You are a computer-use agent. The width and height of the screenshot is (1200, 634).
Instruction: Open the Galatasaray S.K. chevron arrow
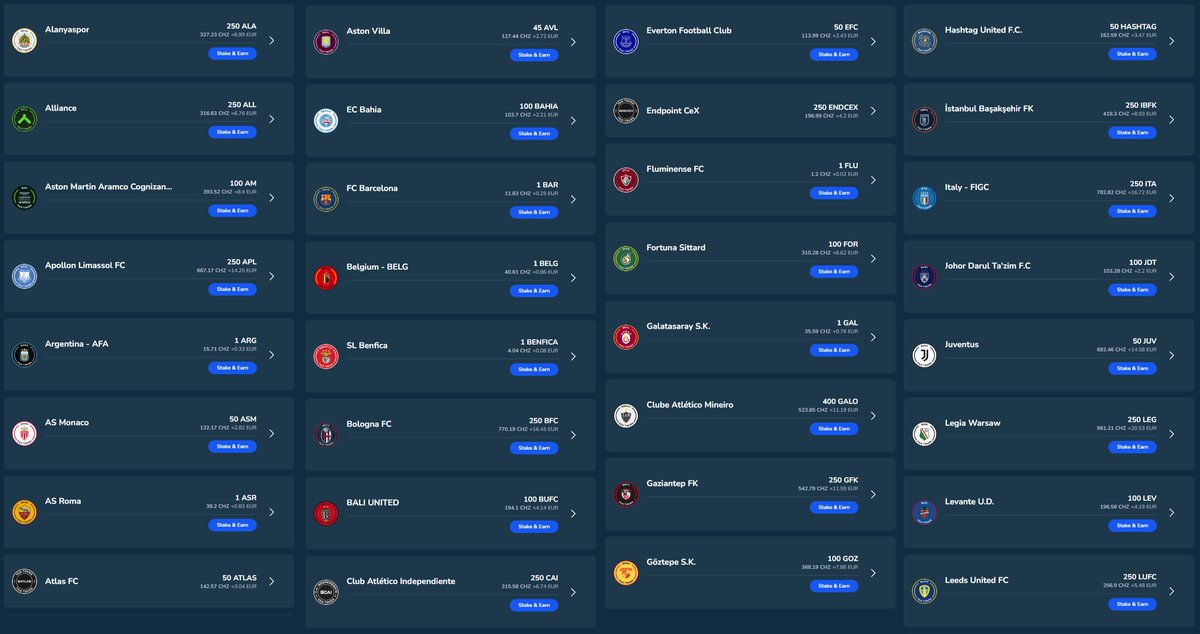click(x=873, y=337)
